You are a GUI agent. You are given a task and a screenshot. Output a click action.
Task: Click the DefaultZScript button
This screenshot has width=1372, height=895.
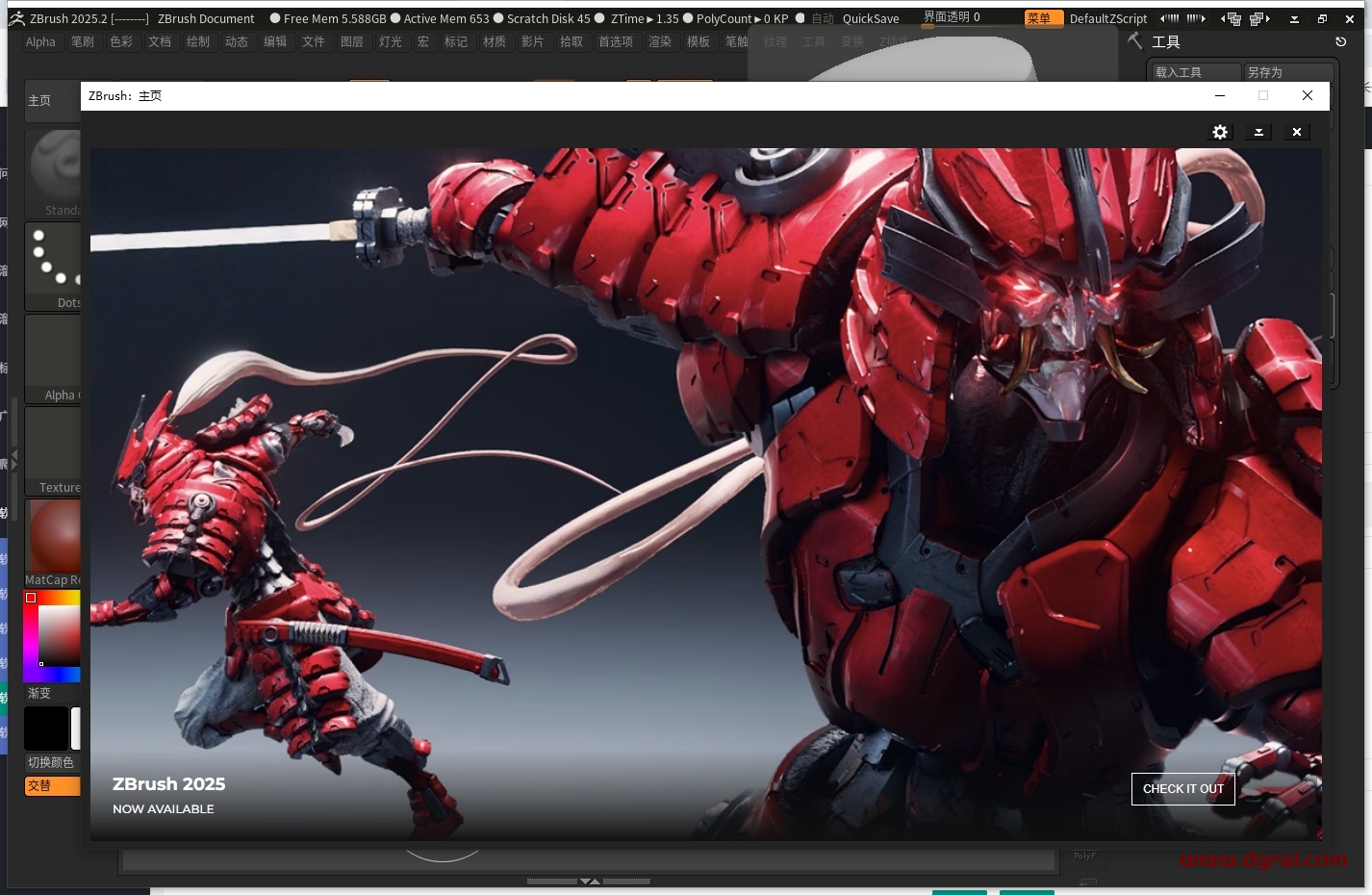pyautogui.click(x=1108, y=18)
